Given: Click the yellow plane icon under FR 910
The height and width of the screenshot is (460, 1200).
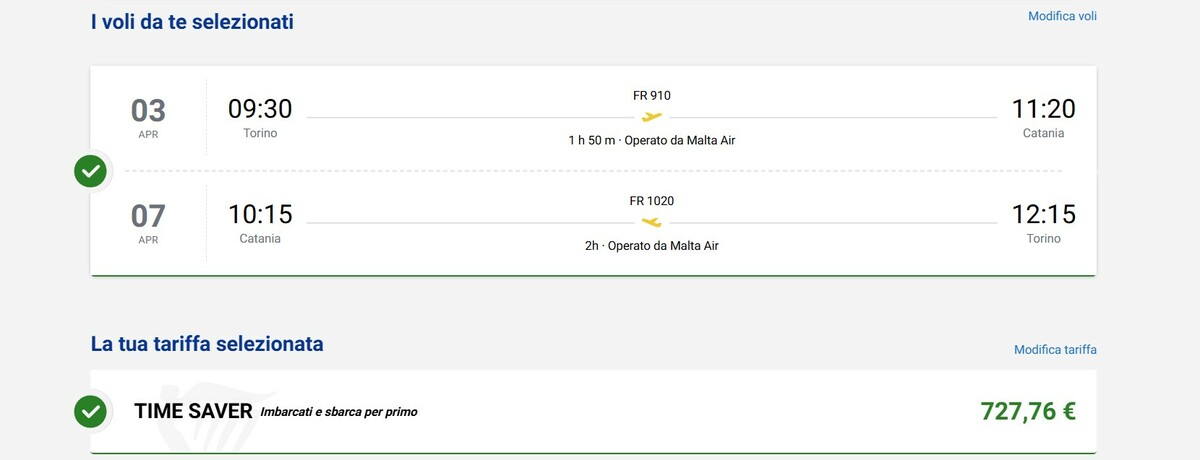Looking at the screenshot, I should (652, 117).
